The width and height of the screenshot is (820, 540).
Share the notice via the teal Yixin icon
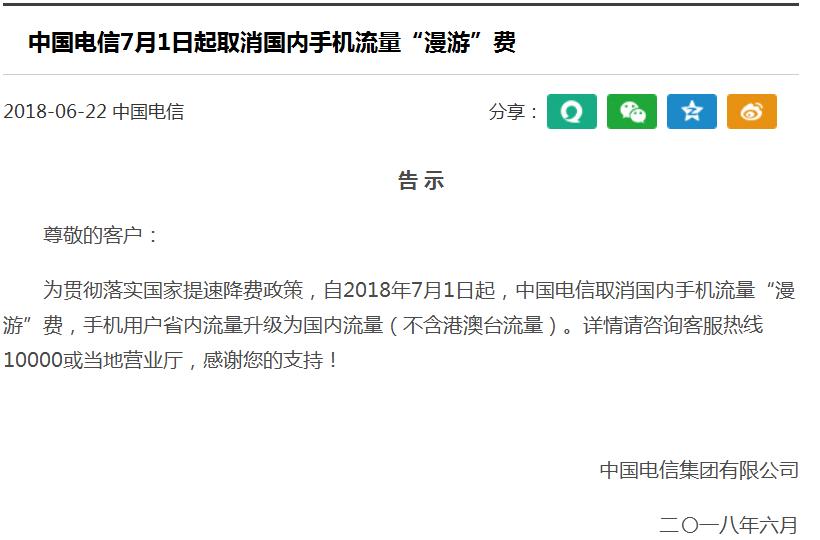(572, 111)
